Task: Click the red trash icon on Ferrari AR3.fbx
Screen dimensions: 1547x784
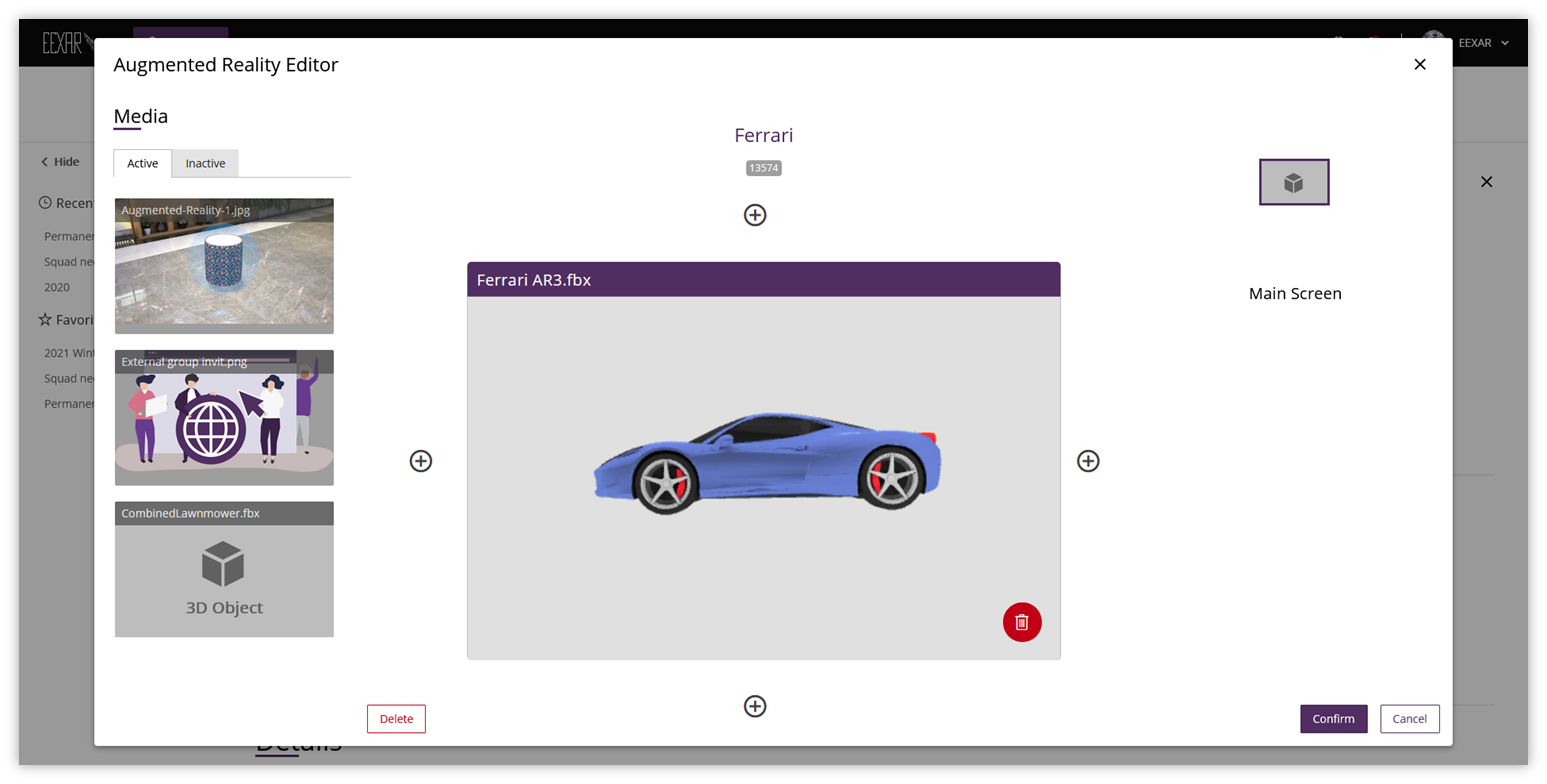Action: [x=1022, y=622]
